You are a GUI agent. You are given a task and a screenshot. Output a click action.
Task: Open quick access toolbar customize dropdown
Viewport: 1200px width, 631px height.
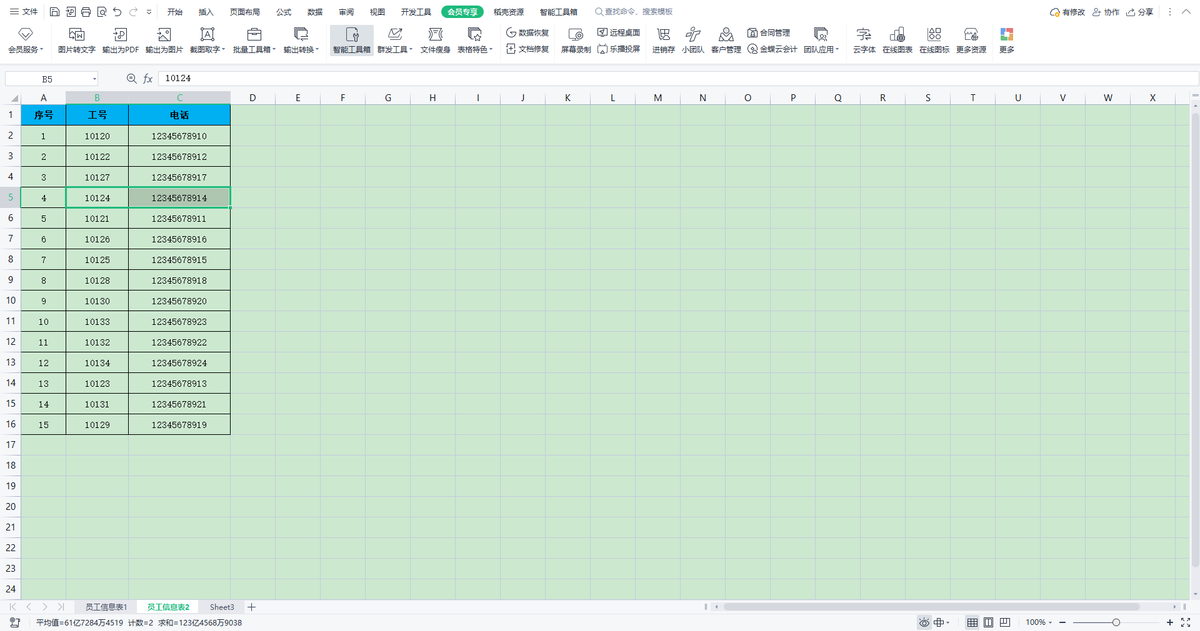[149, 12]
